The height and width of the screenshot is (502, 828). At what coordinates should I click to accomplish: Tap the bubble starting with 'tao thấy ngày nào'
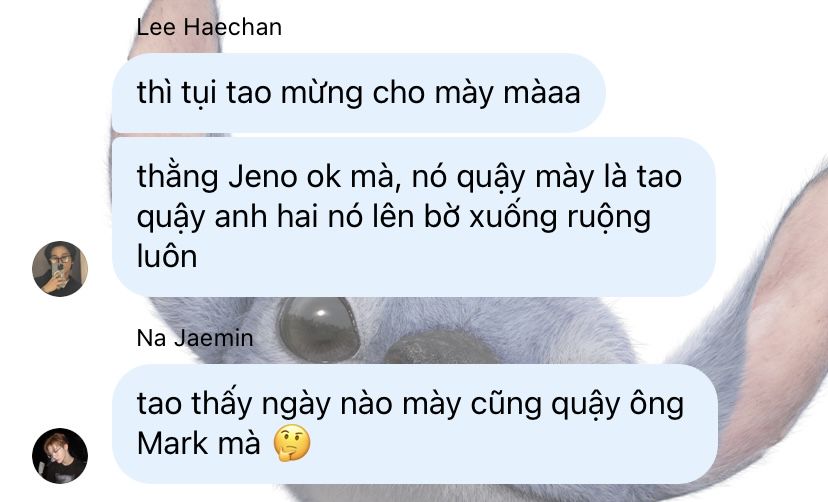(x=415, y=423)
